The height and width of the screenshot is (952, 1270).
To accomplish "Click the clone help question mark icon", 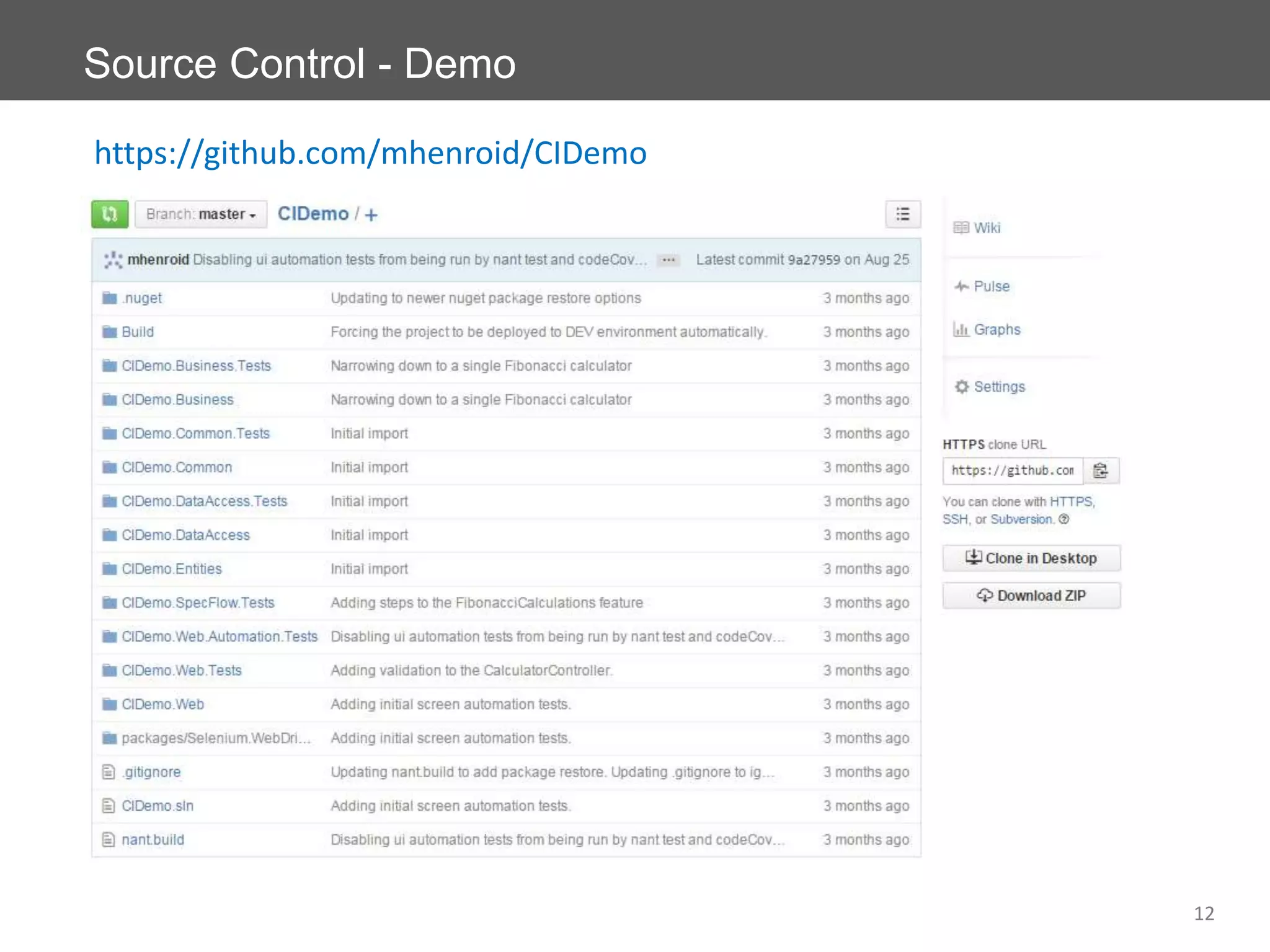I will tap(1064, 519).
